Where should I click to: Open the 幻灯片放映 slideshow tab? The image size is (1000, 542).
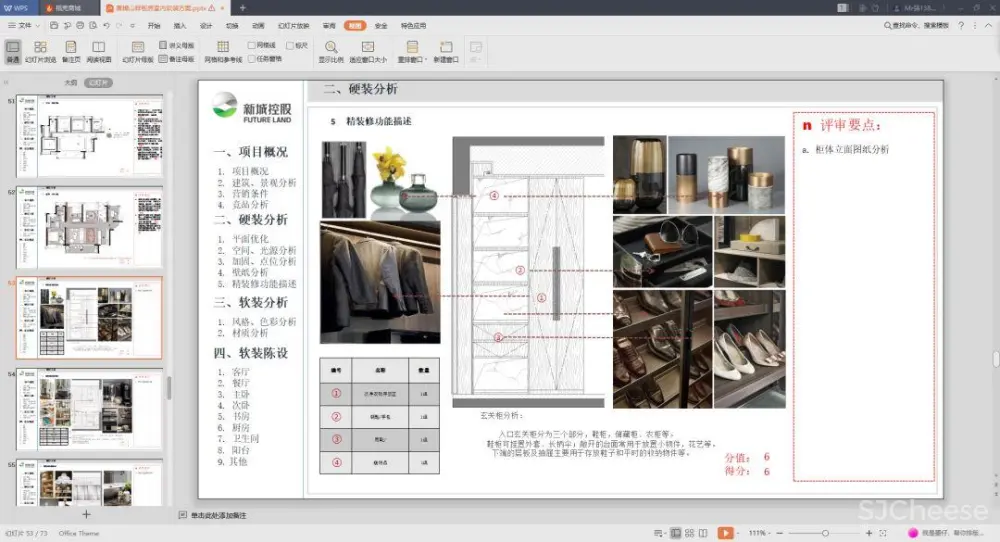pos(293,25)
